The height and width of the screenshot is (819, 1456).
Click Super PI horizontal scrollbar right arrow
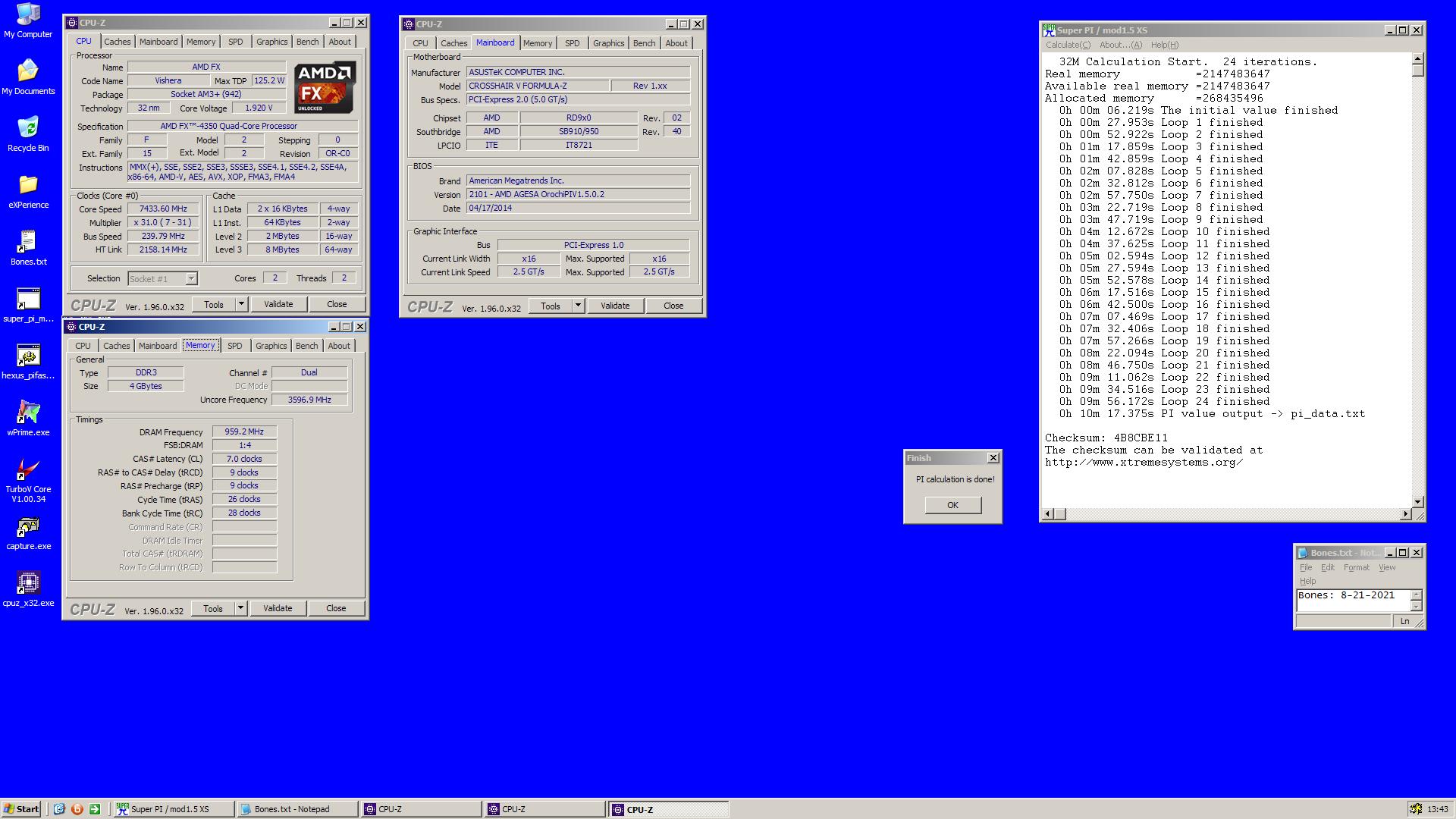[x=1405, y=514]
